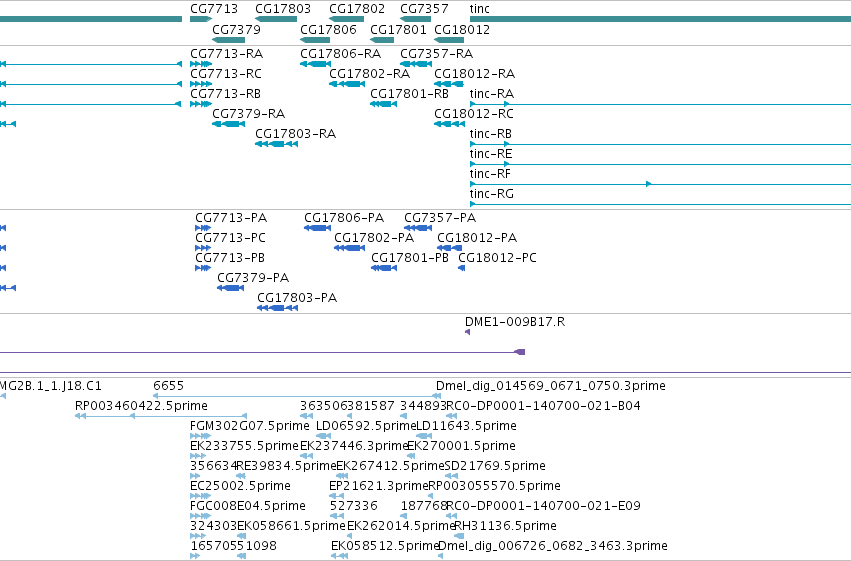Select transcript tinc-RB
Viewport: 851px width, 561px height.
[491, 134]
